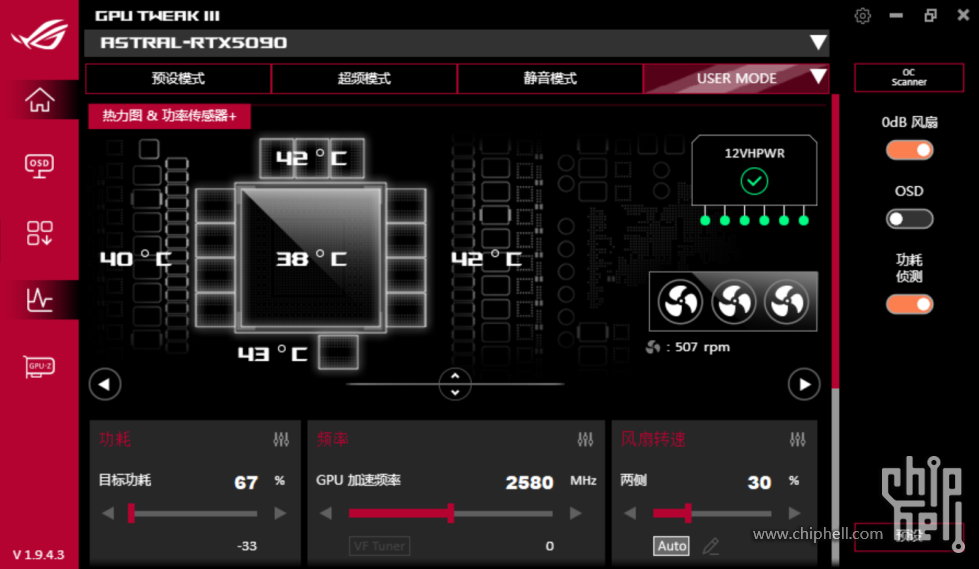Select 静音模式 tab

coord(550,78)
